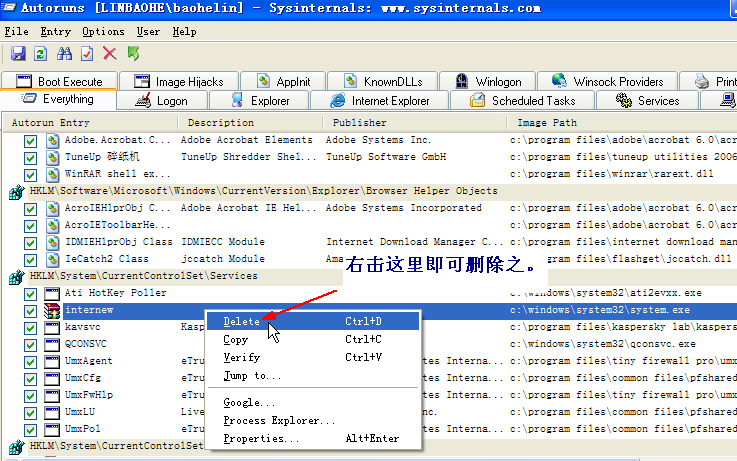Screen dimensions: 737x461
Task: Click the red X Delete toolbar icon
Action: tap(110, 54)
